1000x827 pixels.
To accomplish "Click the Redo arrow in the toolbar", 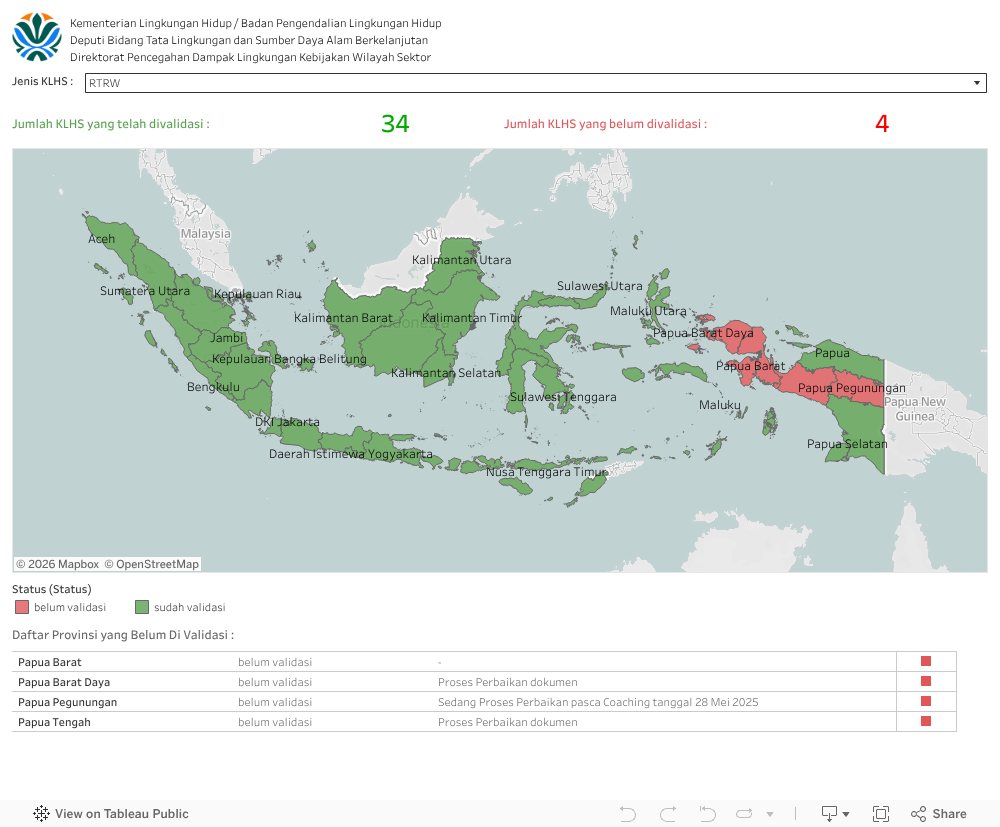I will point(668,814).
